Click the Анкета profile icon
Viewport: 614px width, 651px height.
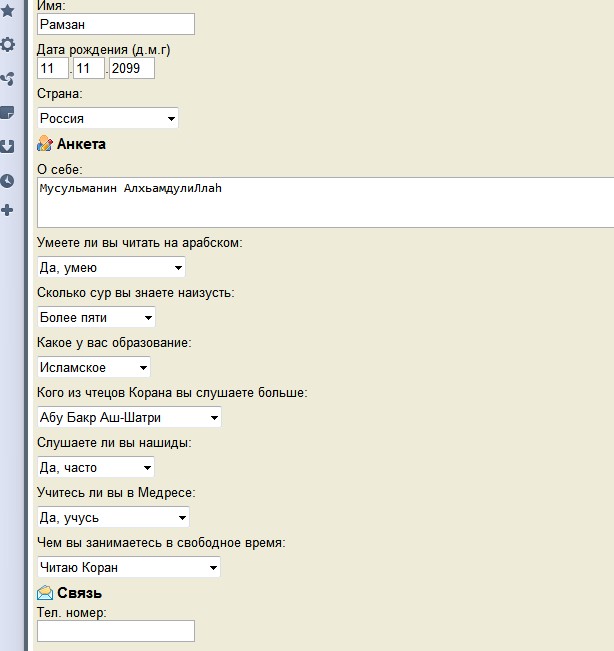pyautogui.click(x=45, y=144)
